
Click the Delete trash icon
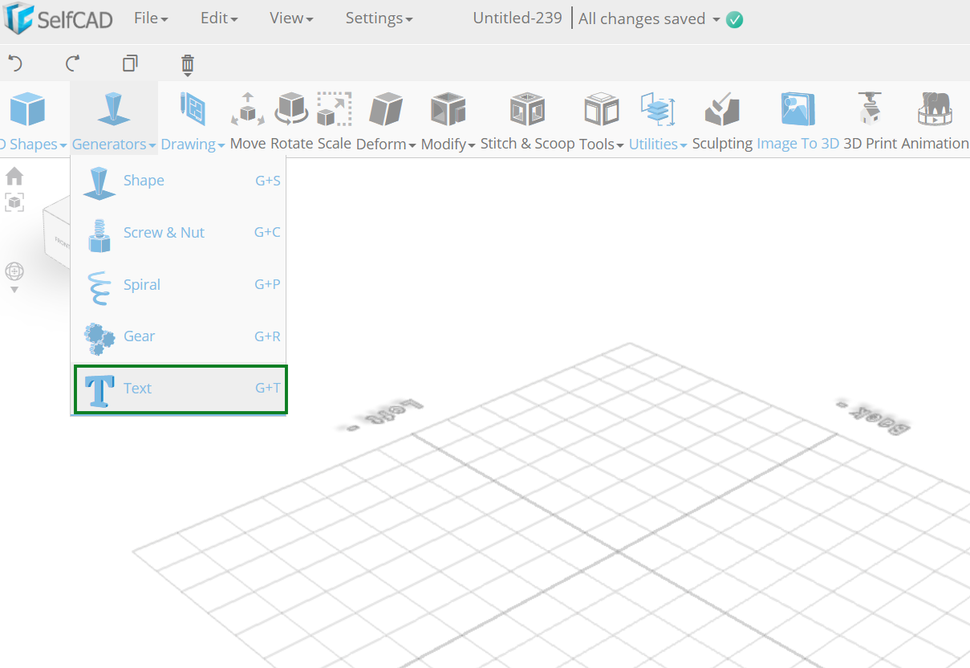[x=187, y=63]
